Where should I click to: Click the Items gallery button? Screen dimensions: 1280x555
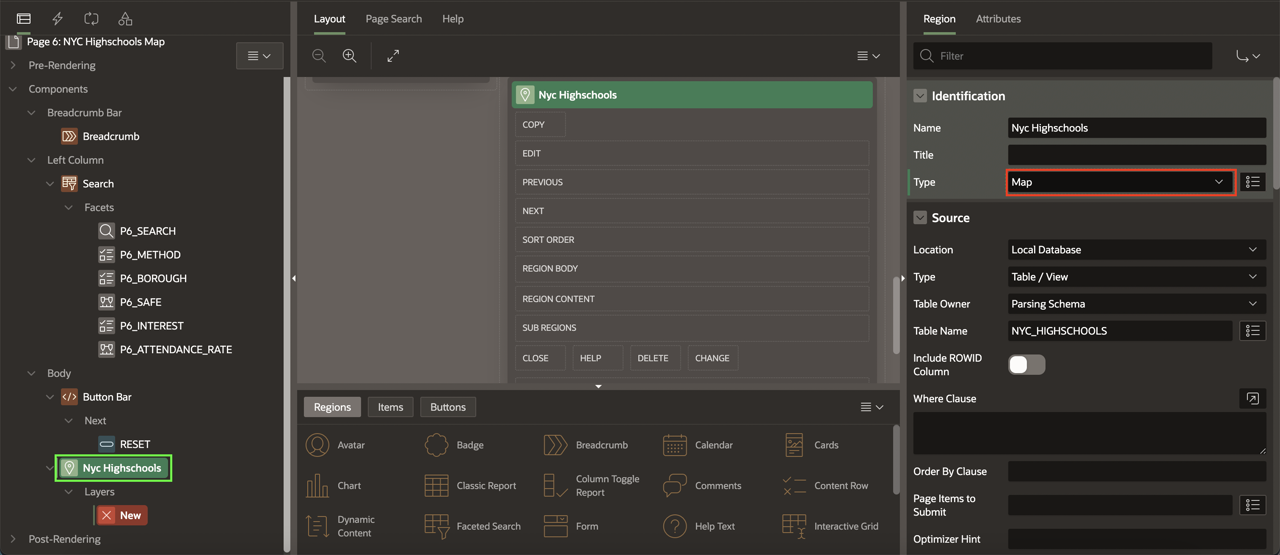coord(390,407)
